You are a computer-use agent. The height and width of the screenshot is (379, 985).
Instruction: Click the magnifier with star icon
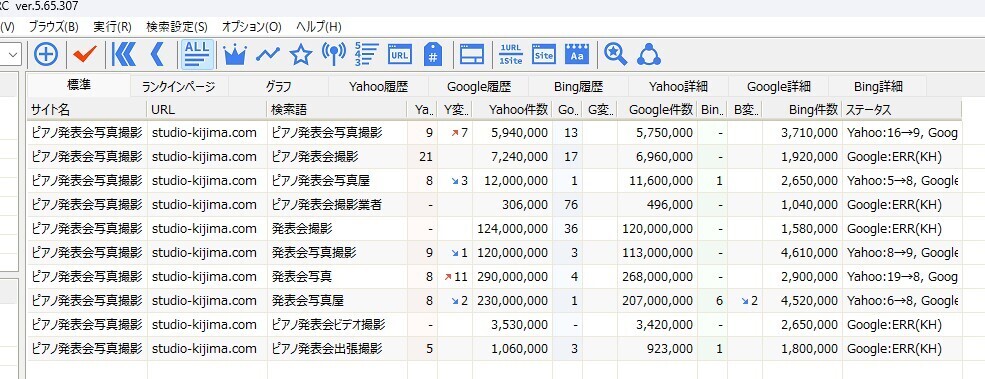click(x=616, y=55)
